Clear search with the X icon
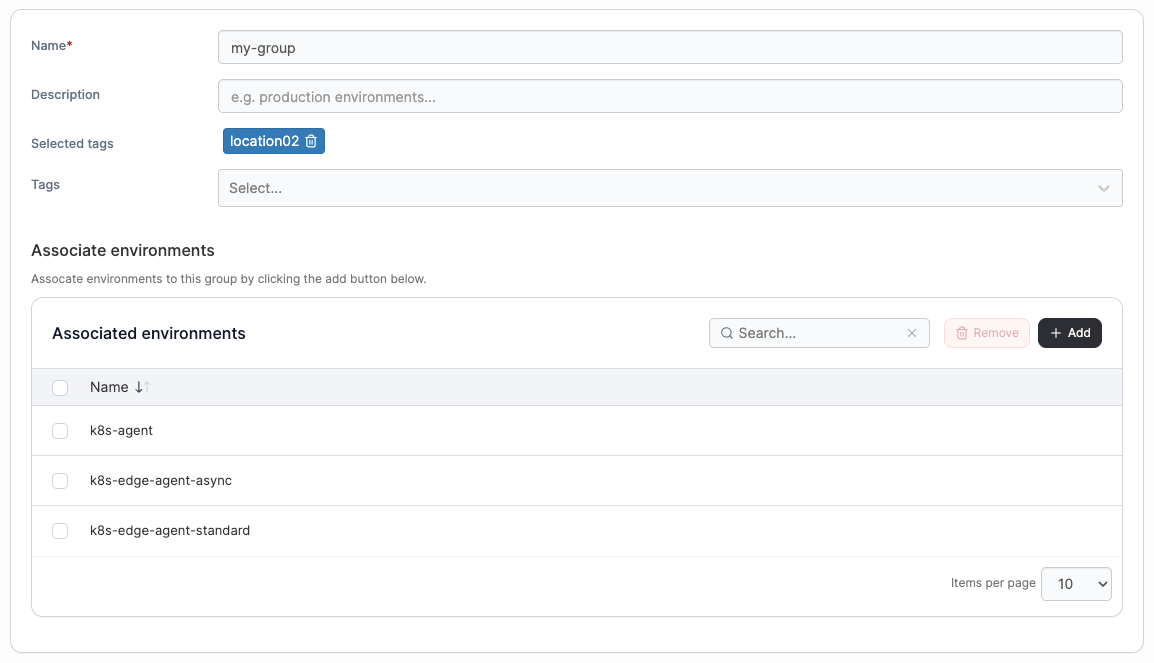 [x=912, y=333]
